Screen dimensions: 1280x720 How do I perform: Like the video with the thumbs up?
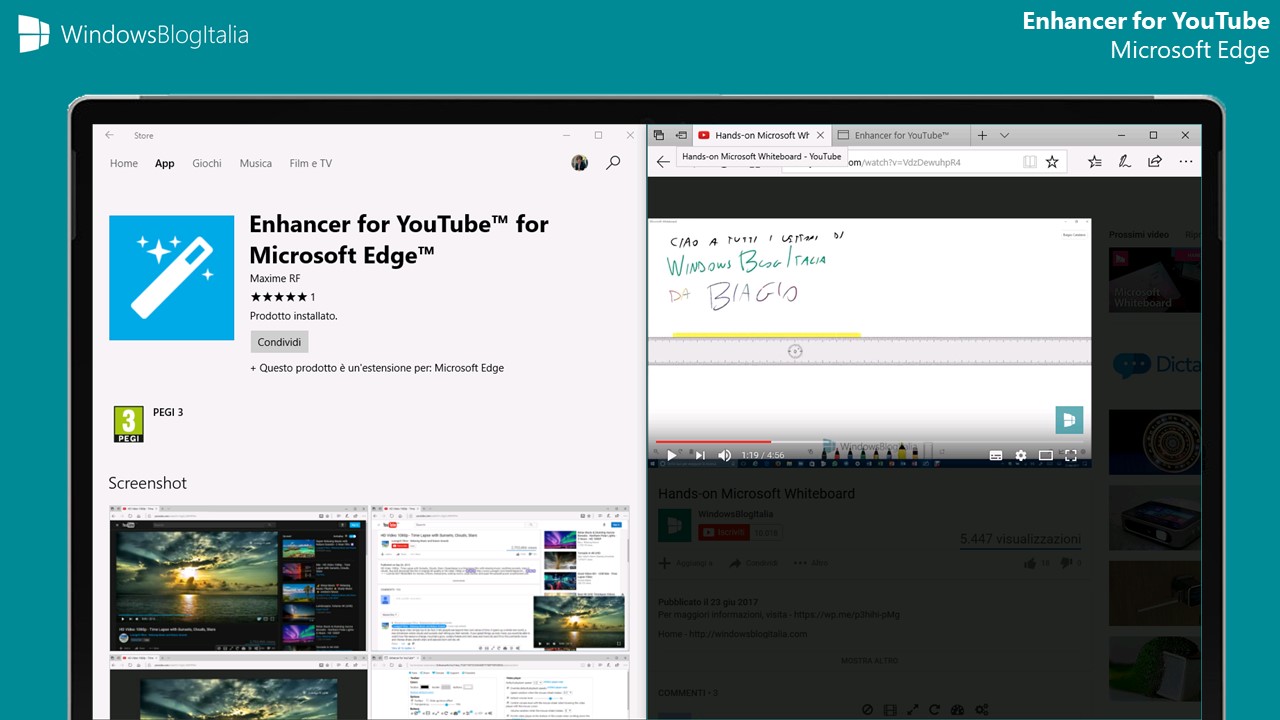[x=1030, y=563]
